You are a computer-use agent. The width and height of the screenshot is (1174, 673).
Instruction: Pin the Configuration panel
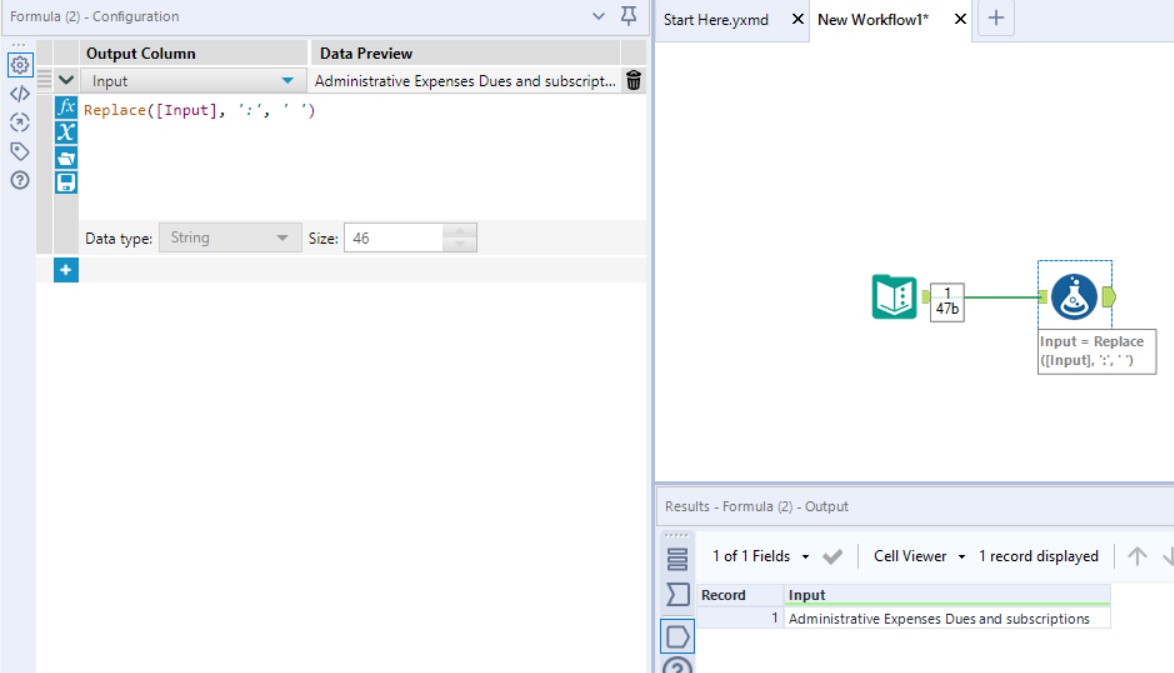click(628, 16)
